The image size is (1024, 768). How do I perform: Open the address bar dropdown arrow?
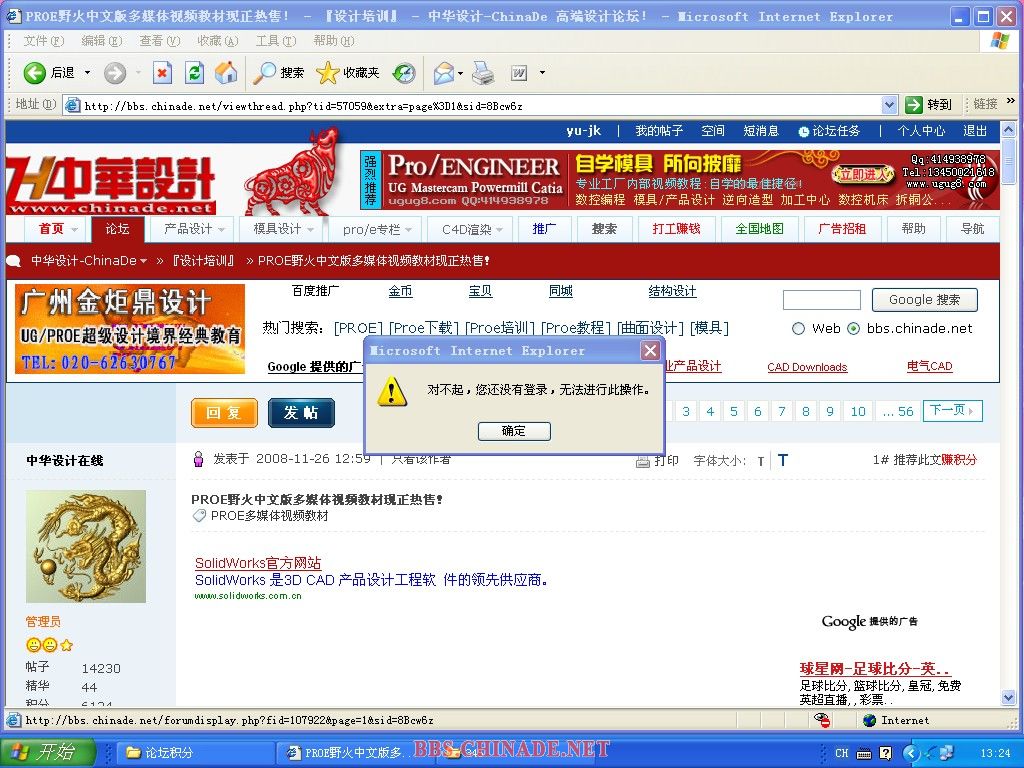[889, 104]
